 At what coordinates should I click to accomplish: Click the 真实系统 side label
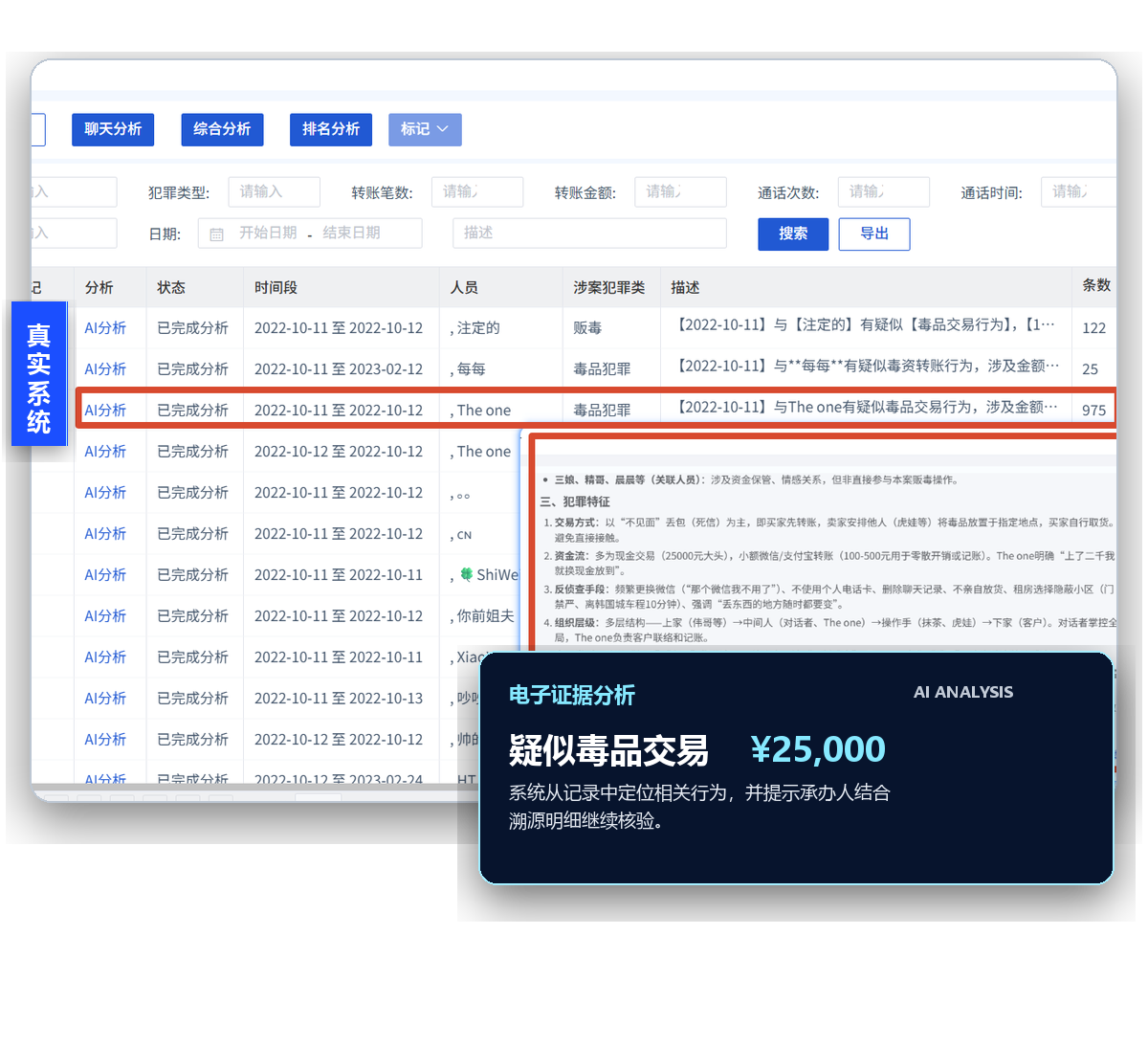click(x=39, y=373)
